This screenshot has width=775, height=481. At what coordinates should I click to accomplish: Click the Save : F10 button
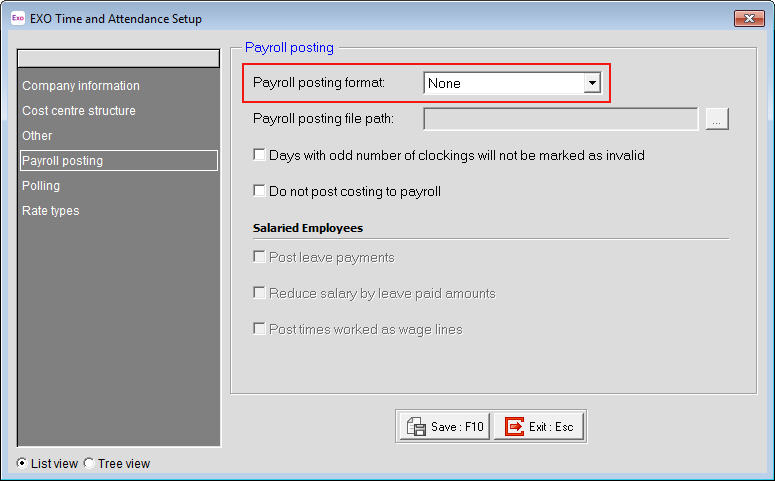click(444, 426)
